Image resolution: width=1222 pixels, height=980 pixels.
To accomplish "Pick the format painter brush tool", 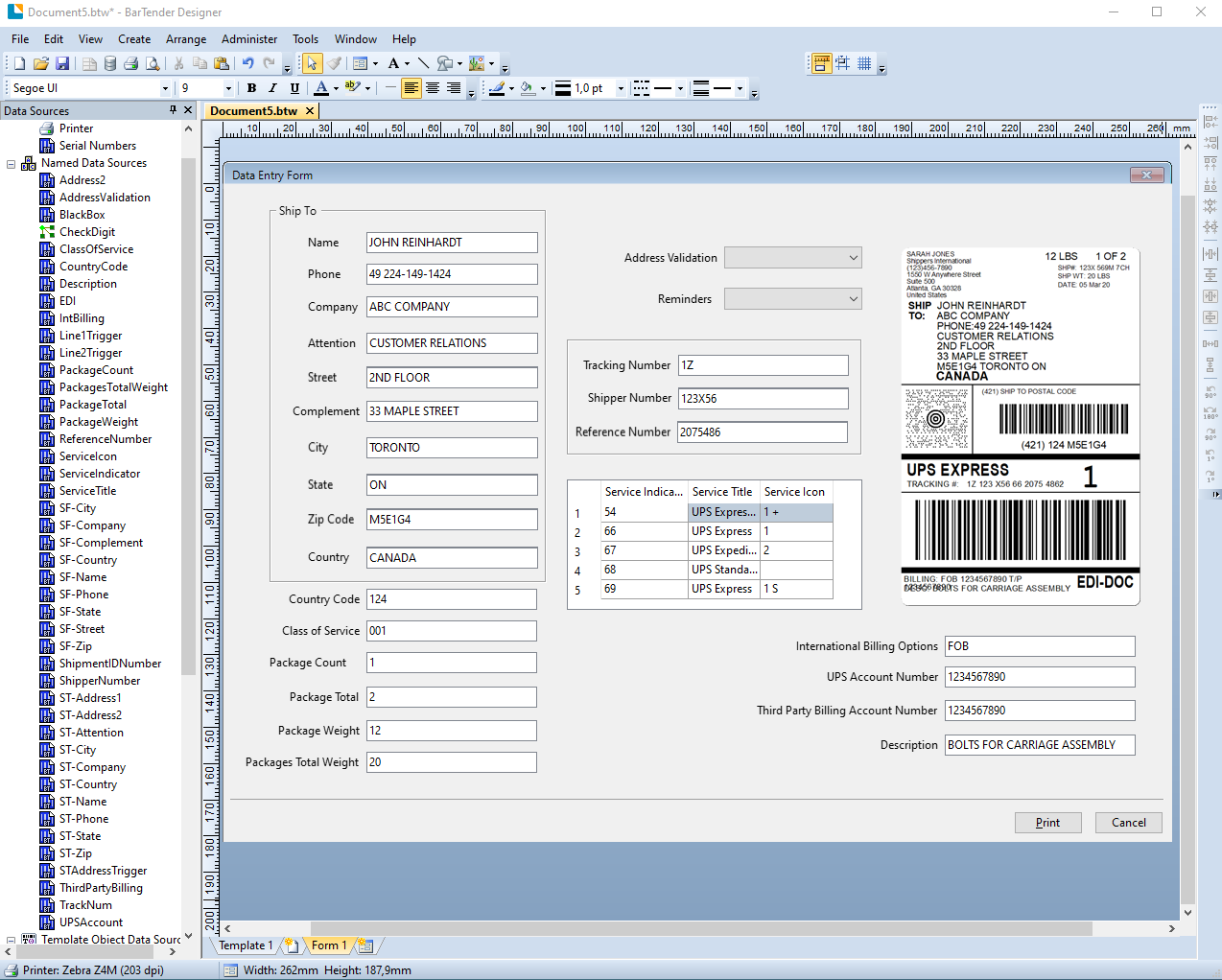I will click(334, 63).
